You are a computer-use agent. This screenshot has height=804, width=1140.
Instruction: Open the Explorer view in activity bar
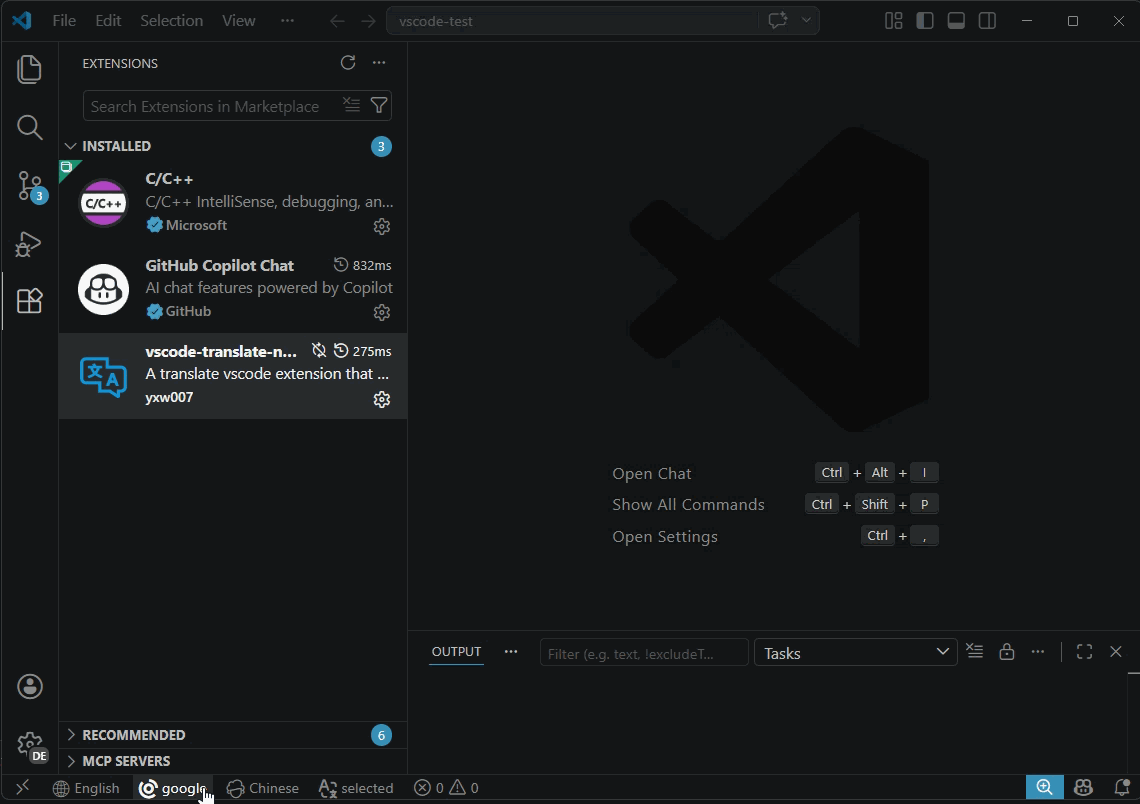[29, 70]
